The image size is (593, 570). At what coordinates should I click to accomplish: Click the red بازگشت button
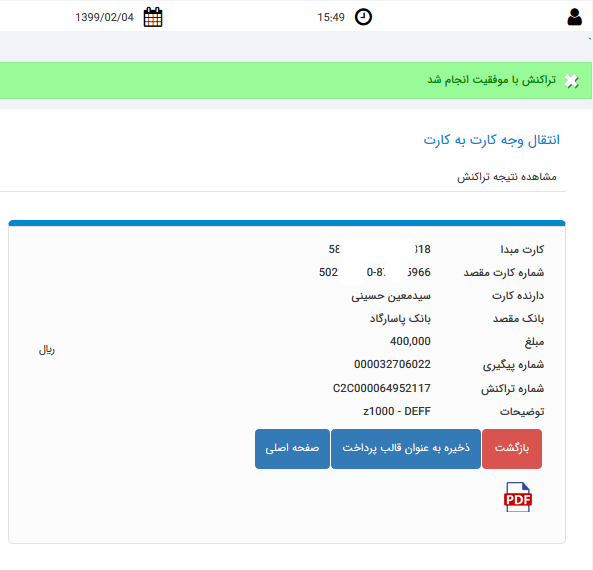[512, 449]
